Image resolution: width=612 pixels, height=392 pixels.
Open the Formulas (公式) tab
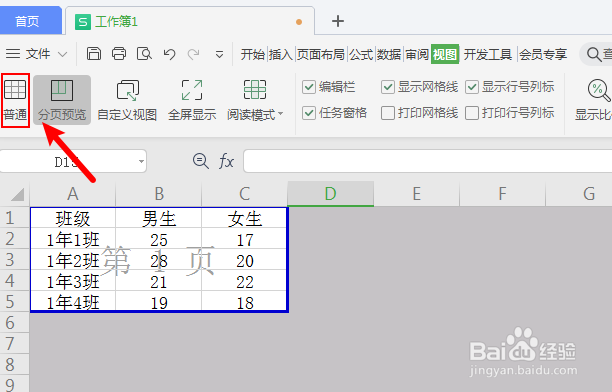361,54
